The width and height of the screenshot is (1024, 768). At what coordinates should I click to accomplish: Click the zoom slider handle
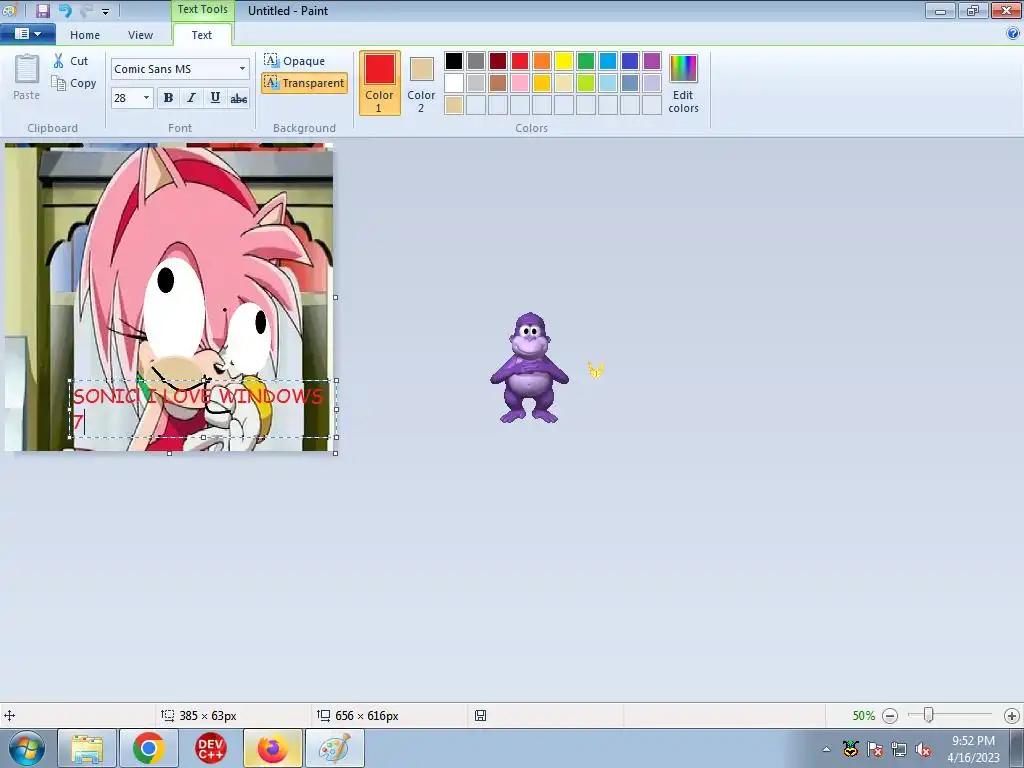928,715
